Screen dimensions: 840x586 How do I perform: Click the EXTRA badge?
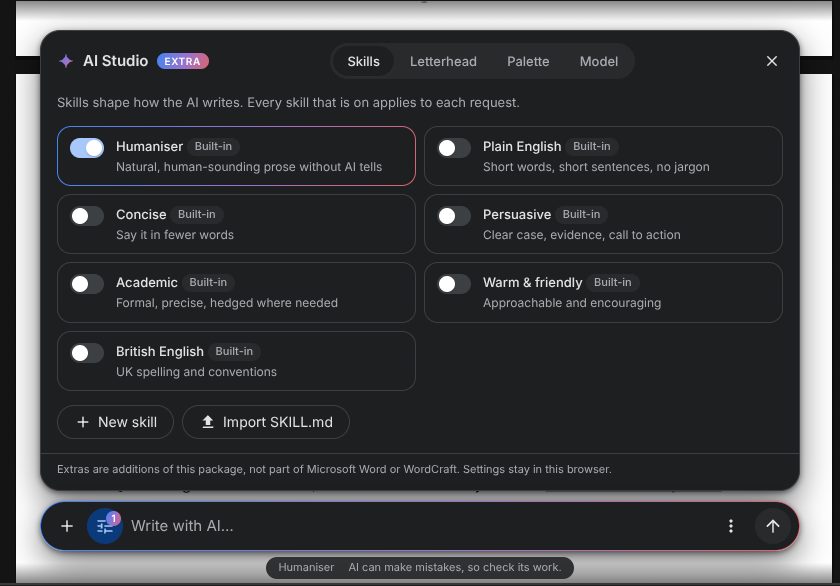182,61
